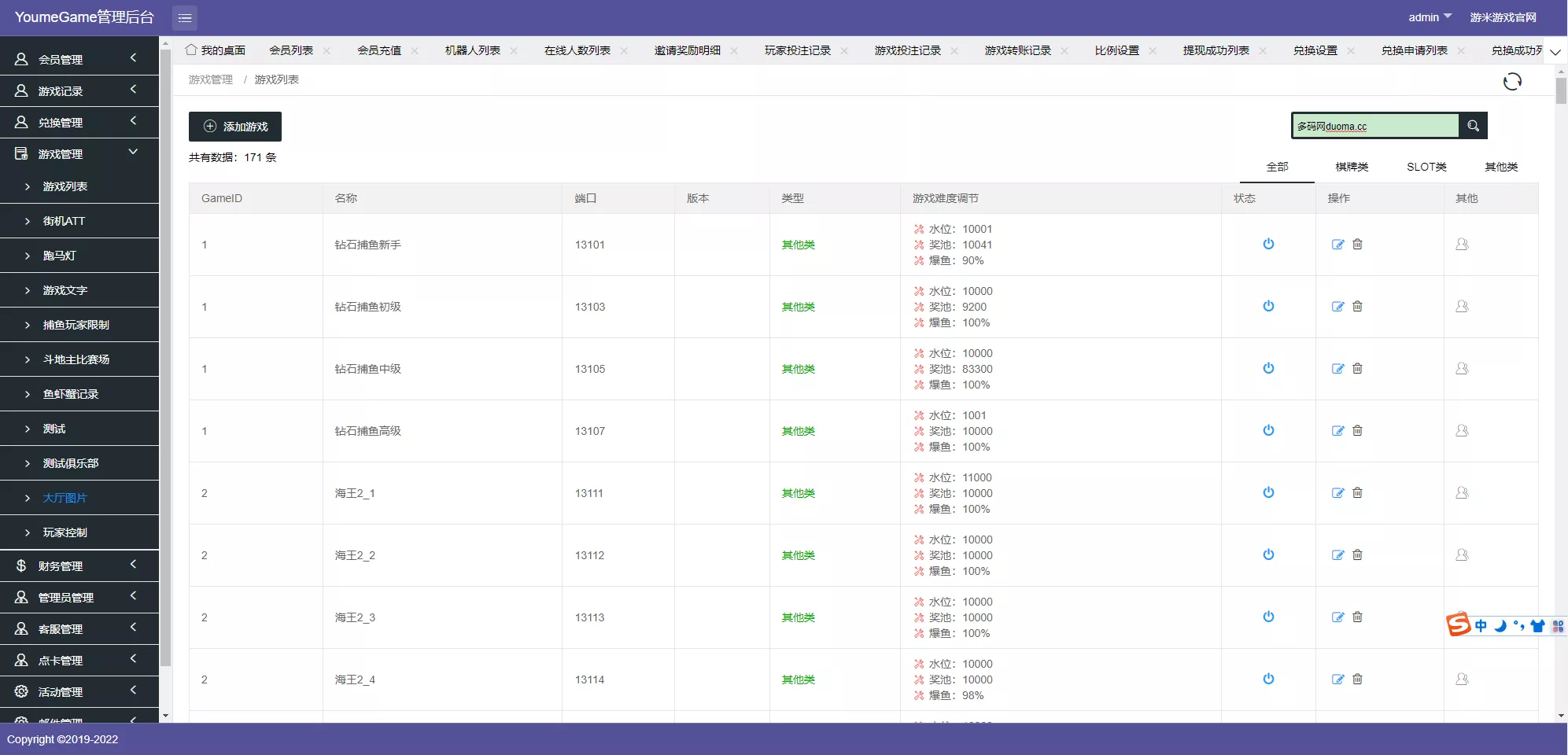Delete 海王2_1 using the trash icon
1568x755 pixels.
click(1357, 492)
